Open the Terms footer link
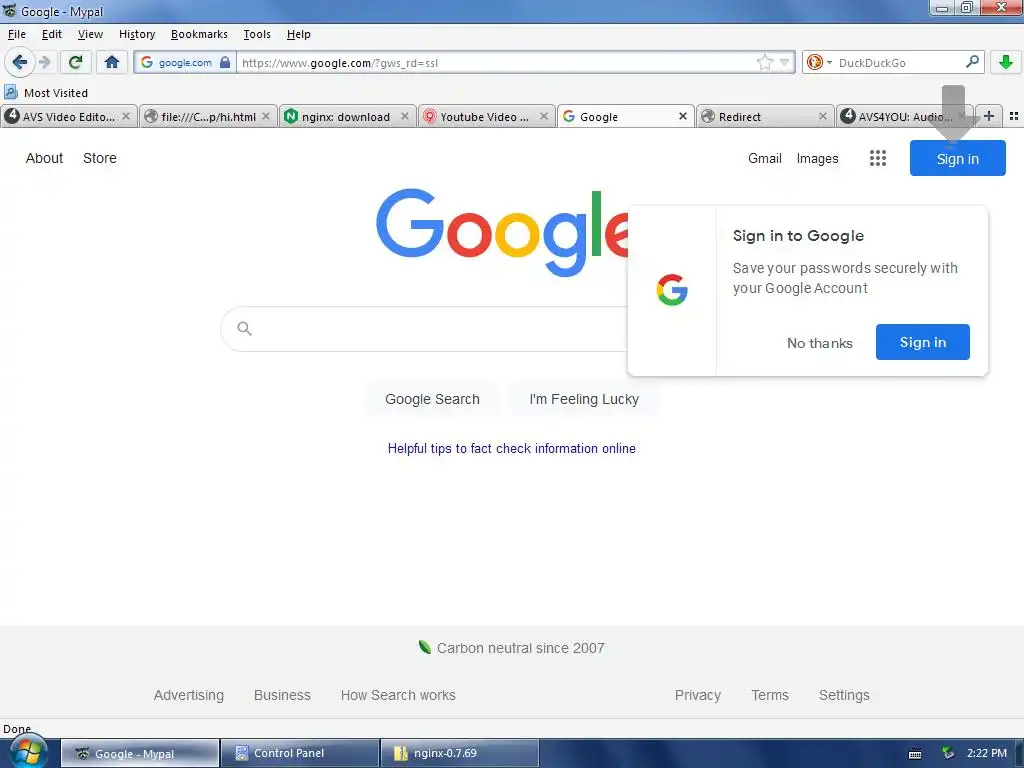 tap(769, 695)
